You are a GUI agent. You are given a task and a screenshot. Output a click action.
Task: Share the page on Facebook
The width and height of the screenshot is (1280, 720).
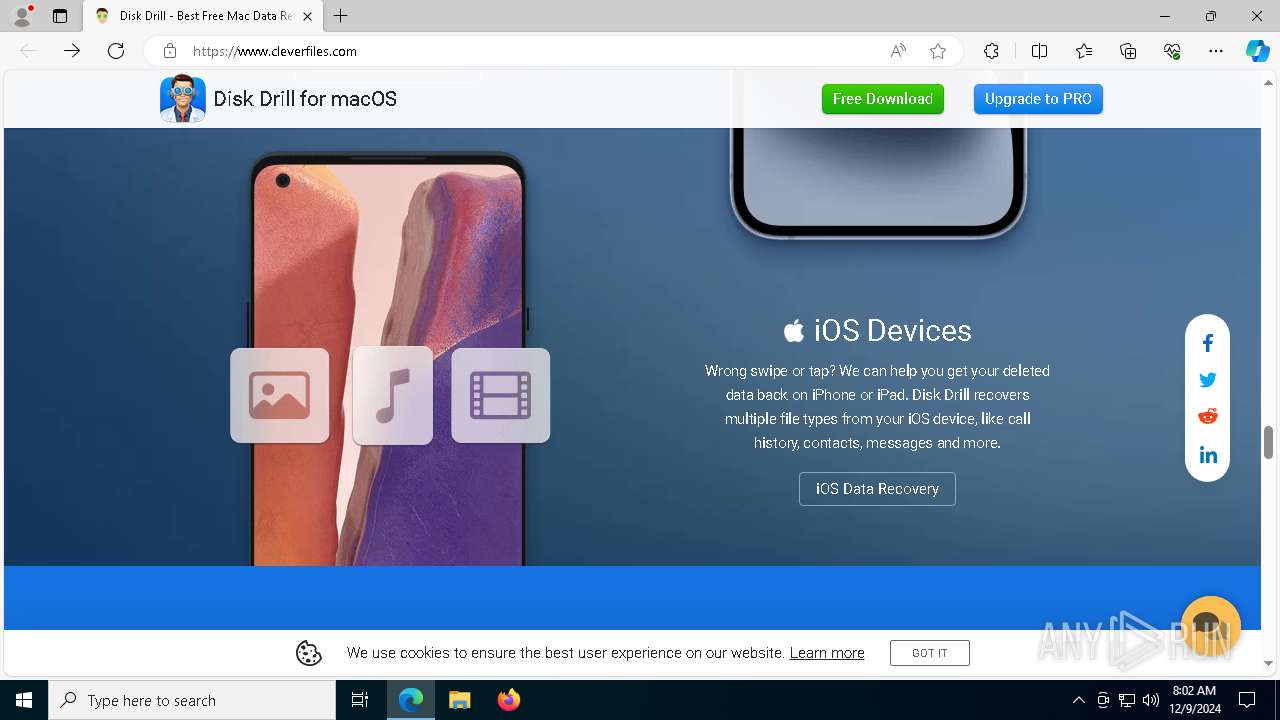[x=1208, y=344]
